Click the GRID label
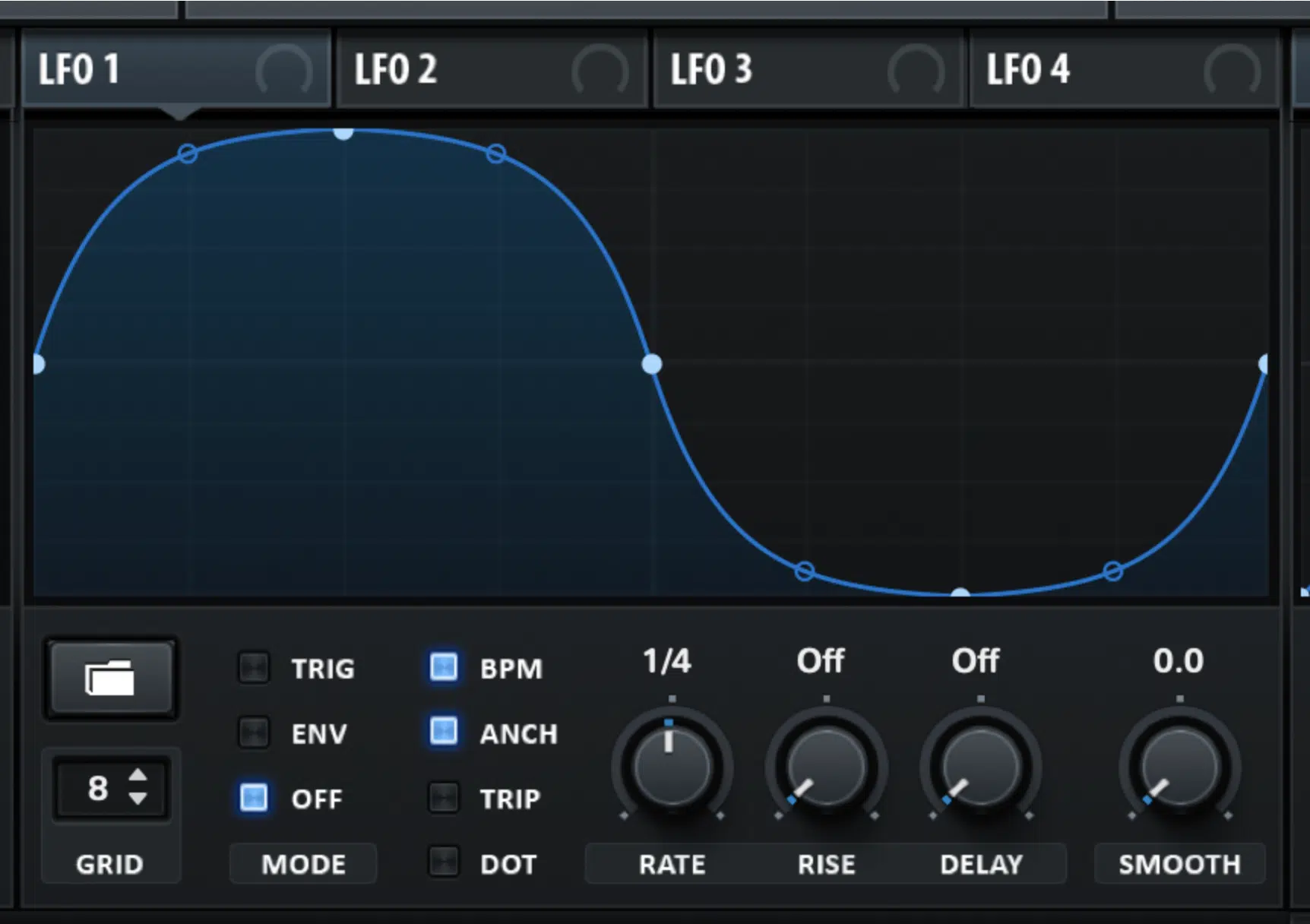 109,864
